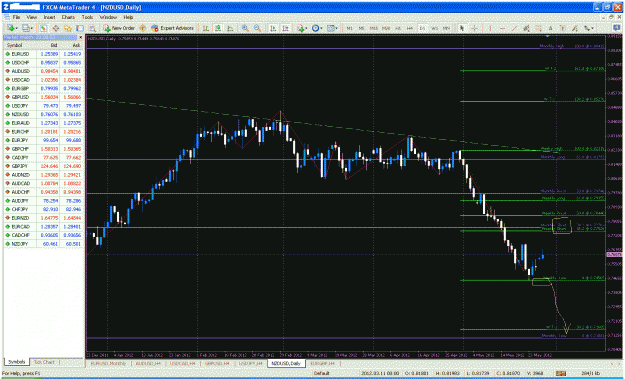Open the Profiles toolbar icon
Screen dimensions: 625x379
coord(26,28)
